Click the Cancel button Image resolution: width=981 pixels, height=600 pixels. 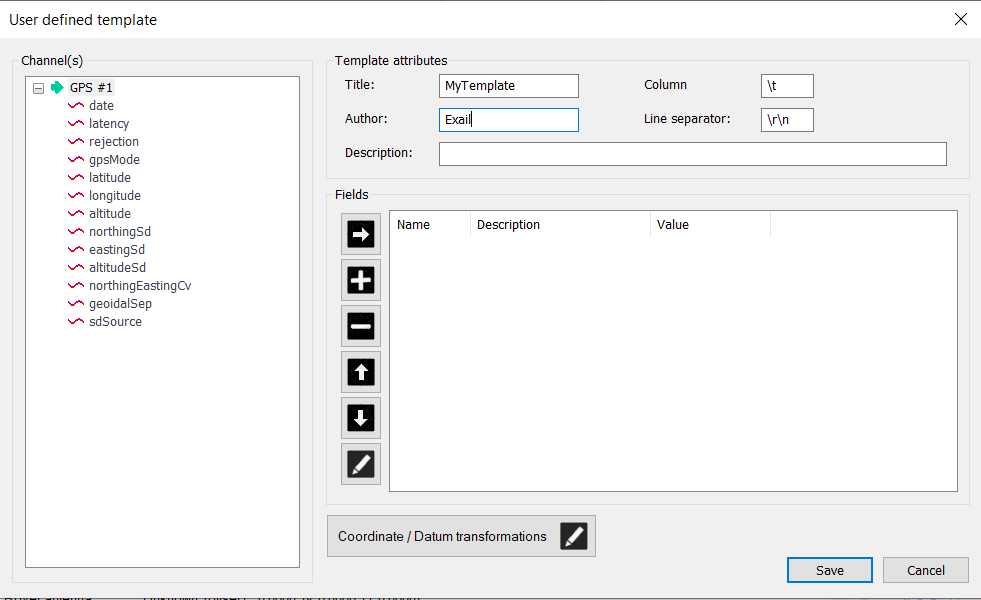click(x=925, y=570)
